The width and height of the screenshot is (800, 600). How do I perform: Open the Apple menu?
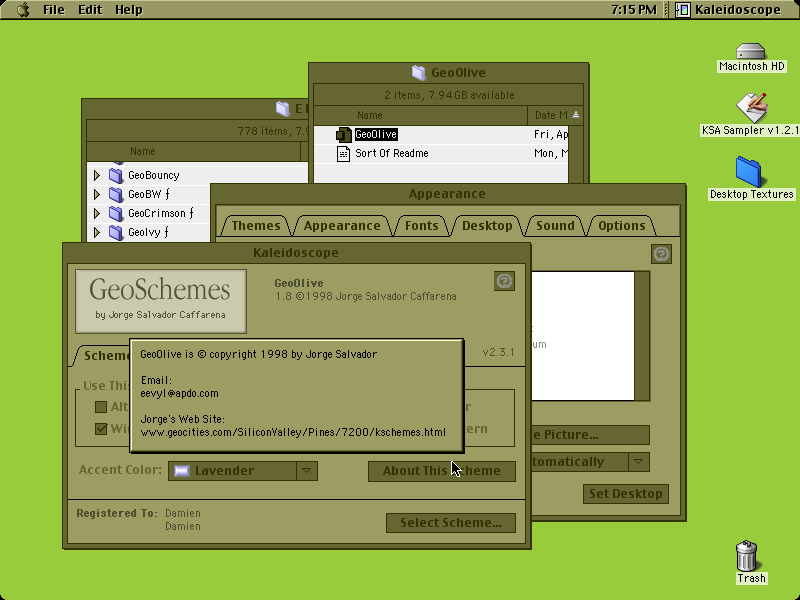[23, 10]
